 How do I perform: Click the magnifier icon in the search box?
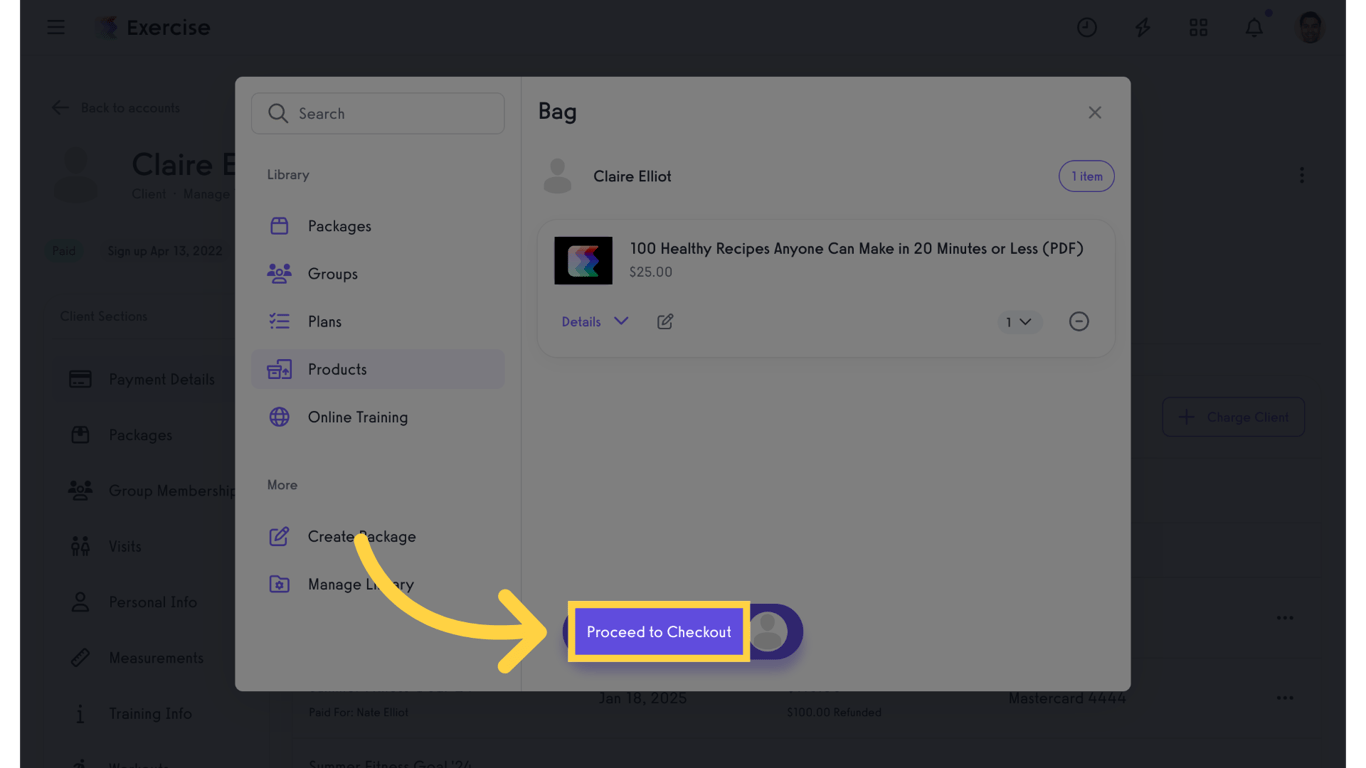point(278,114)
